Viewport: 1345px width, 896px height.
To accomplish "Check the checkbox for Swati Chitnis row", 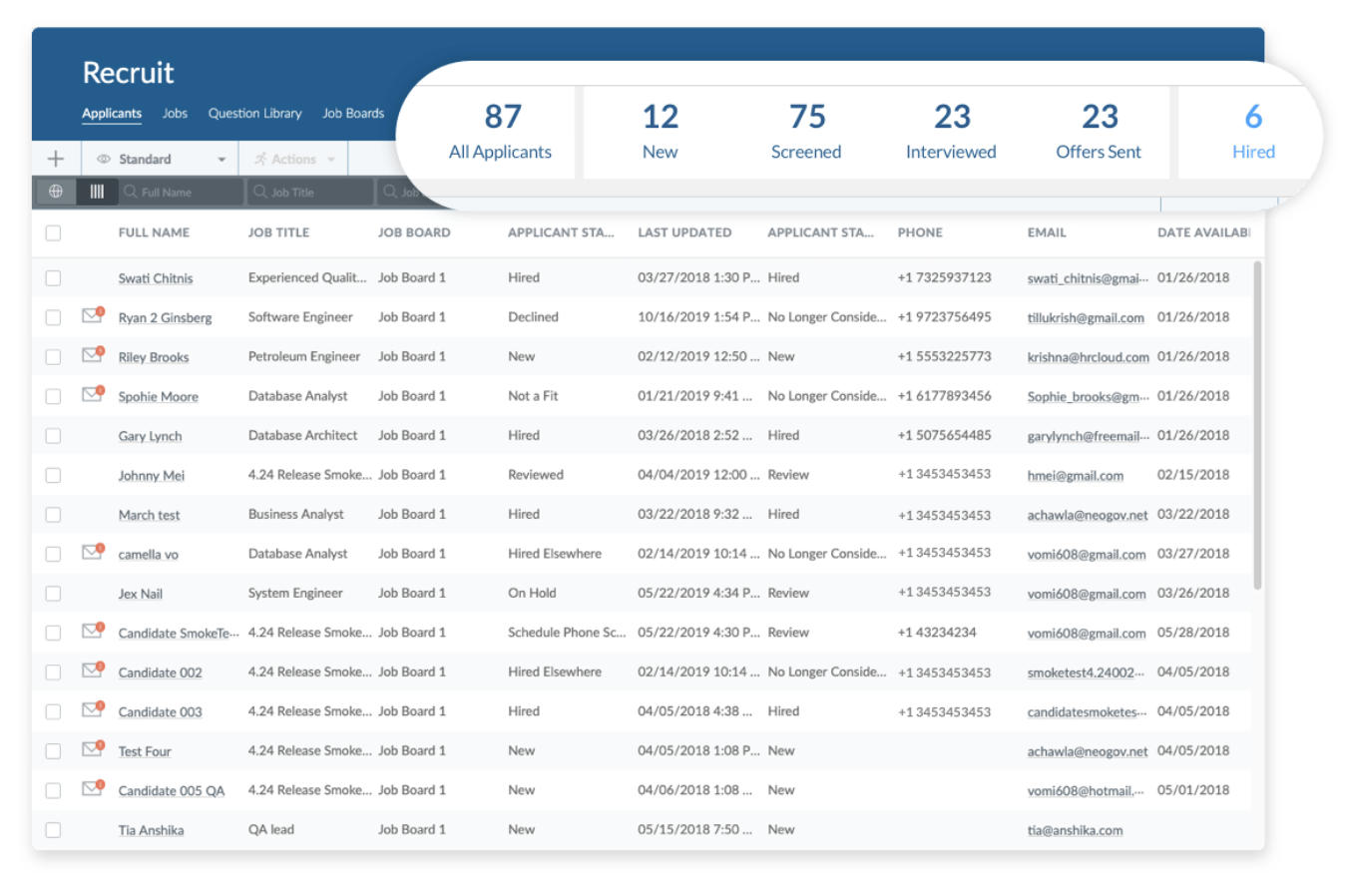I will pos(53,277).
